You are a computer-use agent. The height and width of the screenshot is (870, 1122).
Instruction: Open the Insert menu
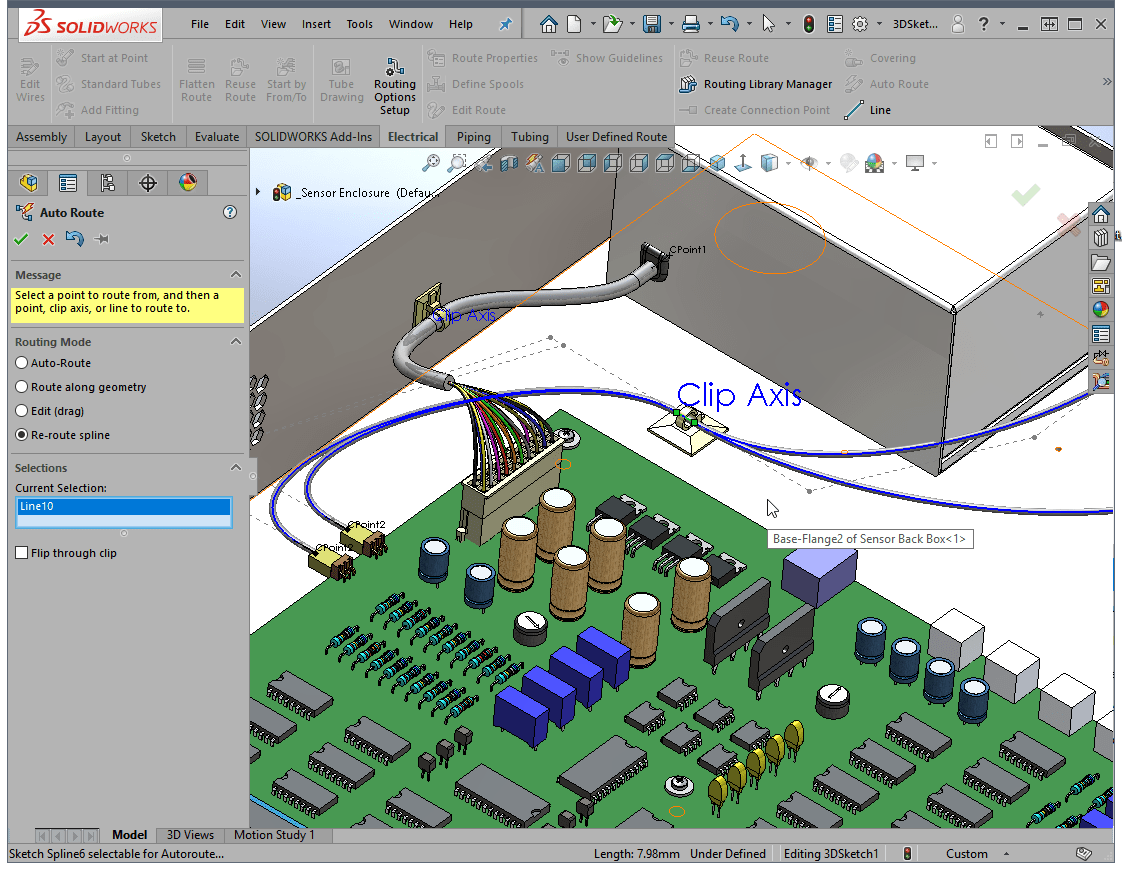point(316,24)
